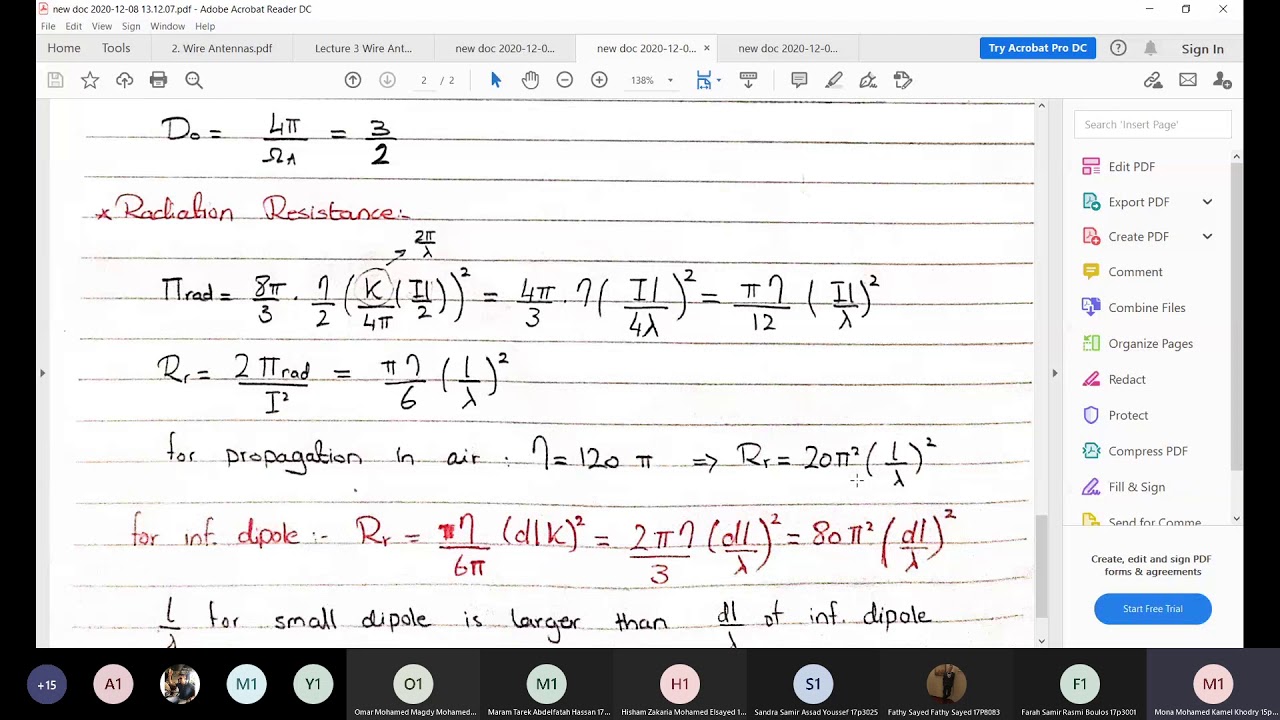
Task: Click the share with others icon
Action: 1222,80
